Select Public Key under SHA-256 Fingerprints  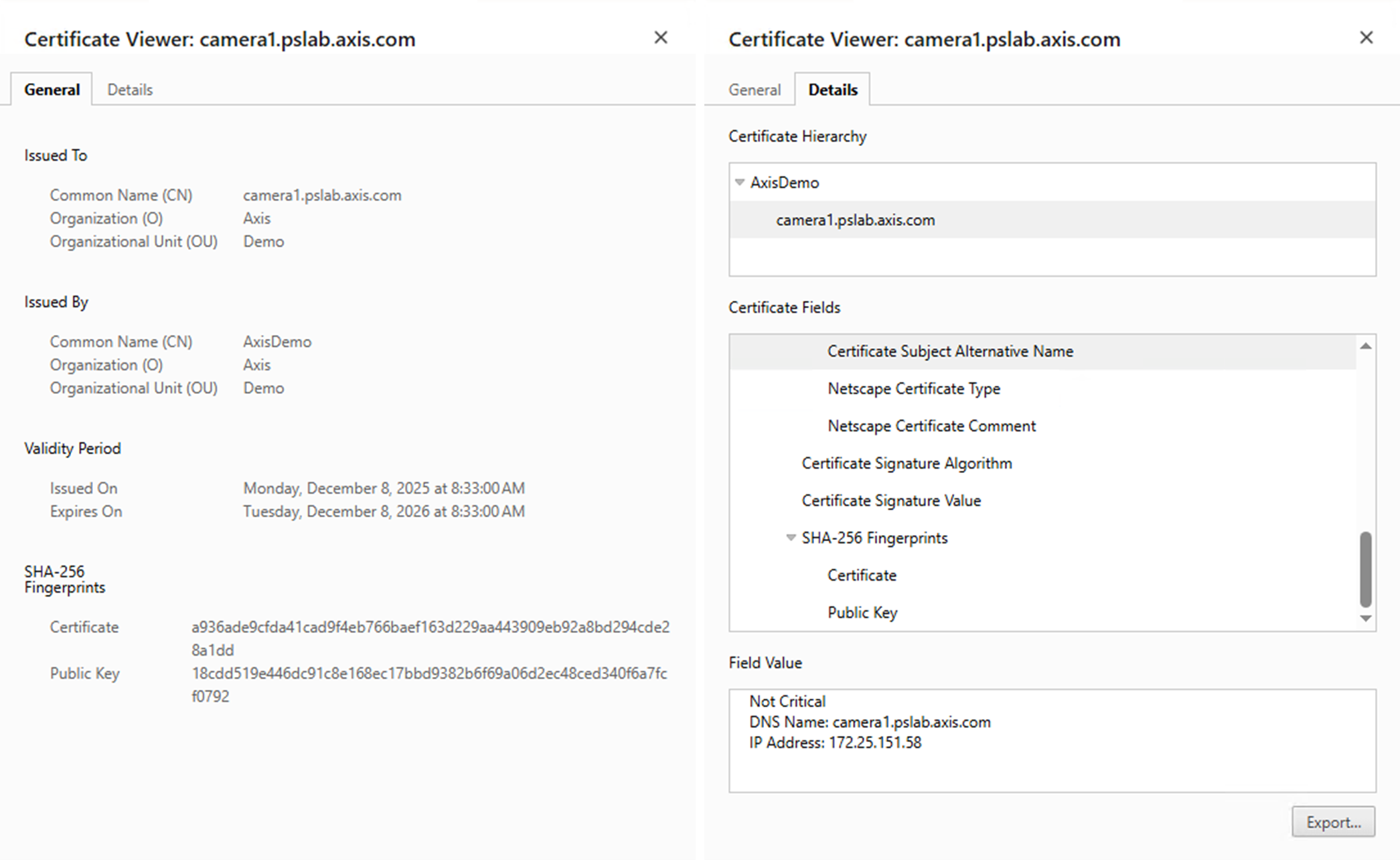coord(862,613)
